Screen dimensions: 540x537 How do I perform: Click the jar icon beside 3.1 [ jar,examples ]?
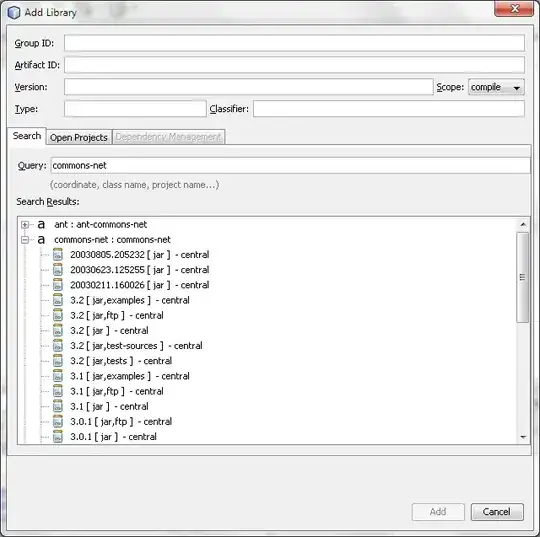pyautogui.click(x=58, y=376)
